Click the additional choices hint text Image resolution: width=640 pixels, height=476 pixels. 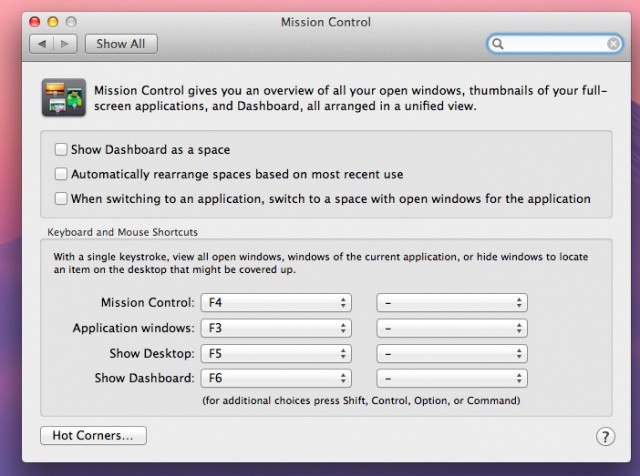(x=361, y=400)
